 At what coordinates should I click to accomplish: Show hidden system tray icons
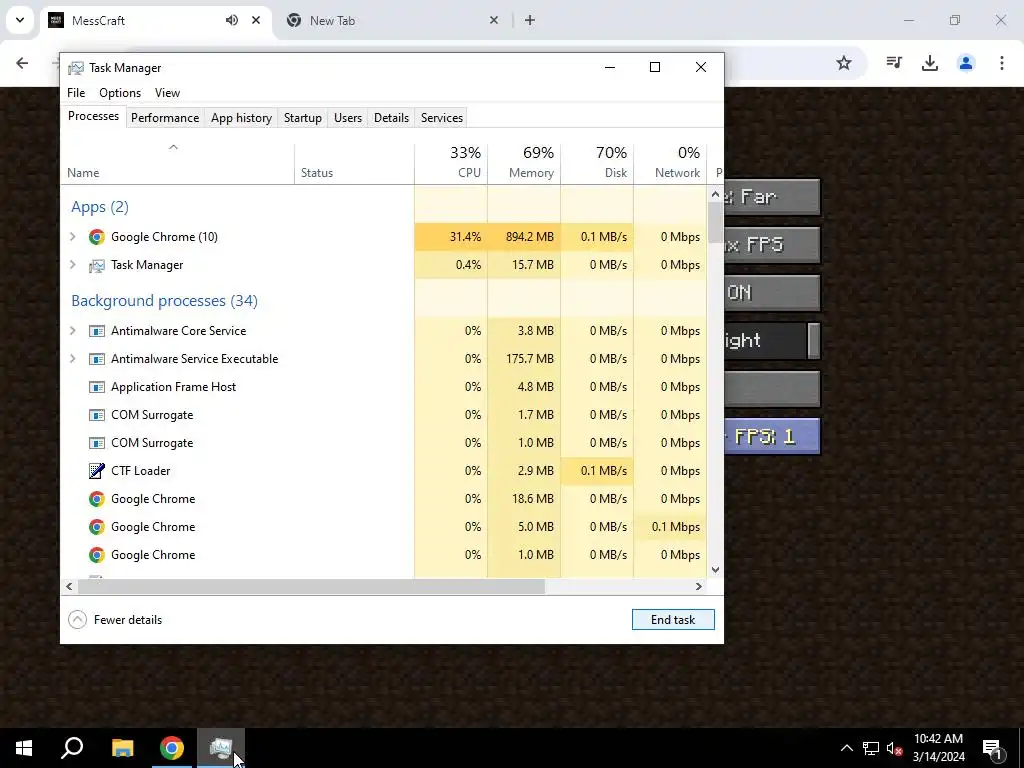[x=846, y=748]
